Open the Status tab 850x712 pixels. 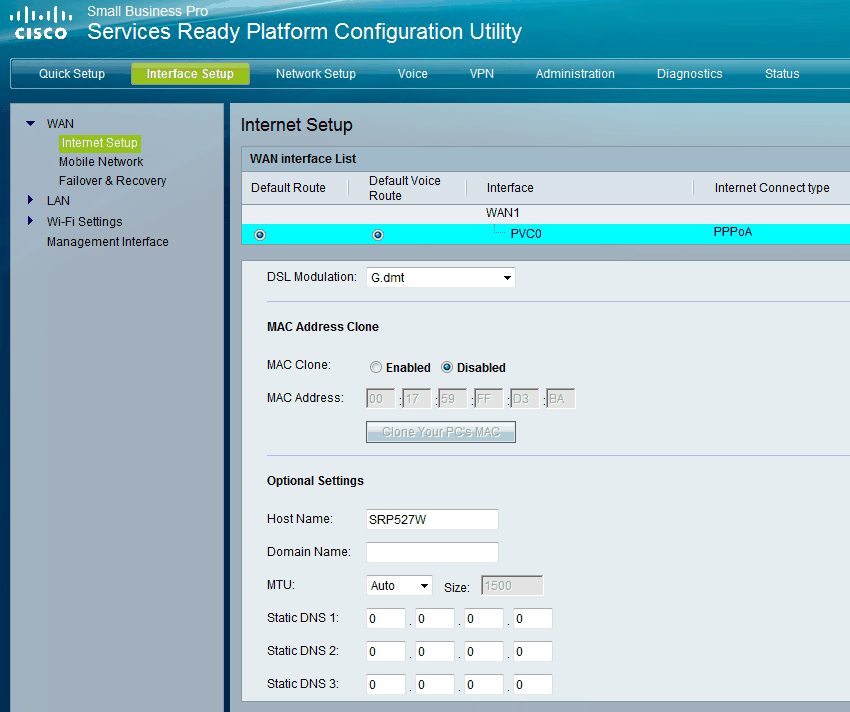click(782, 74)
